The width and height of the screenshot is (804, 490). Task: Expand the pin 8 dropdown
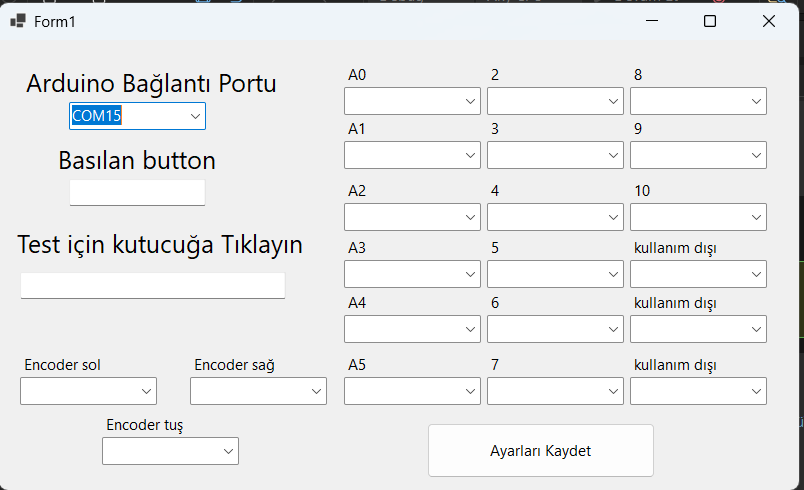pos(698,101)
